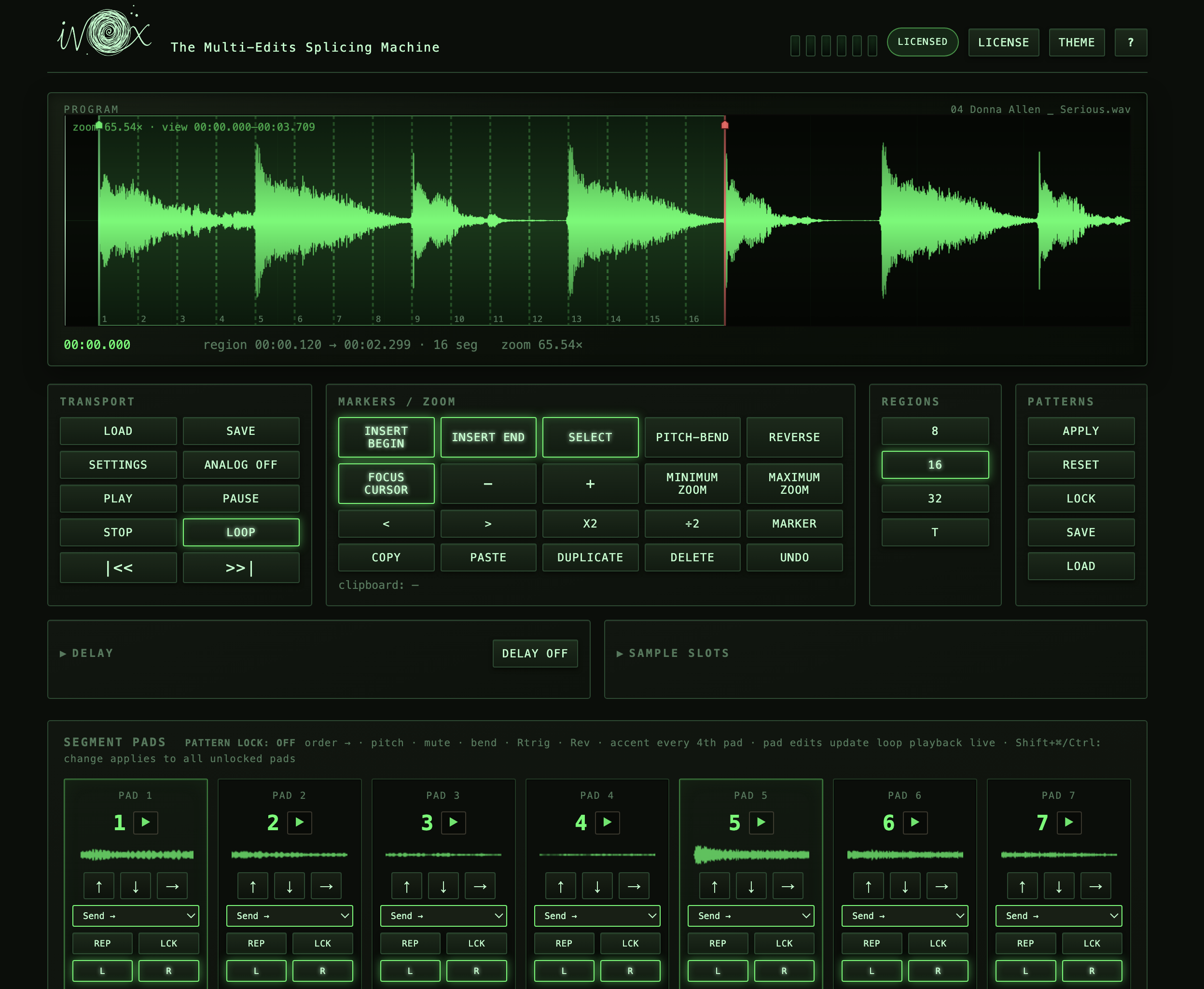This screenshot has height=989, width=1204.
Task: Click Pad 1 down arrow icon
Action: pyautogui.click(x=136, y=886)
